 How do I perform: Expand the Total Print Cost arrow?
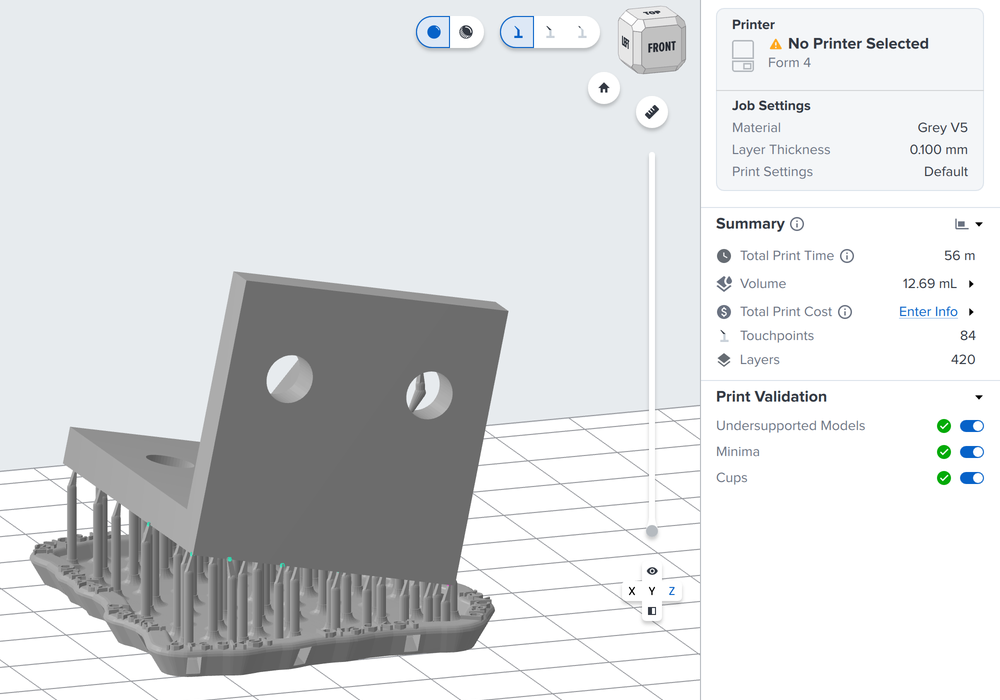(971, 312)
